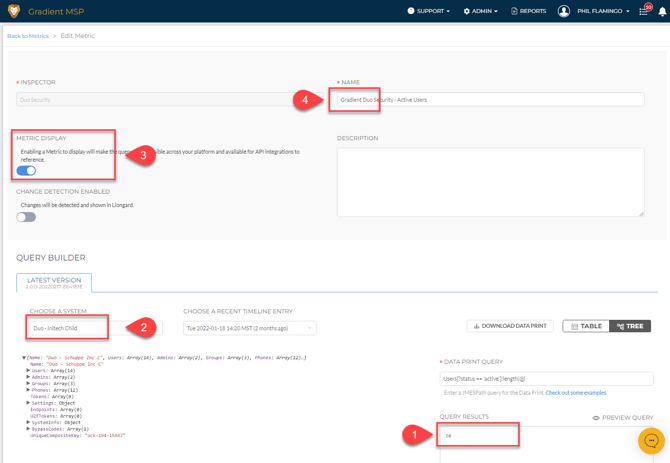Viewport: 670px width, 463px height.
Task: Open the notifications bell icon
Action: (662, 12)
